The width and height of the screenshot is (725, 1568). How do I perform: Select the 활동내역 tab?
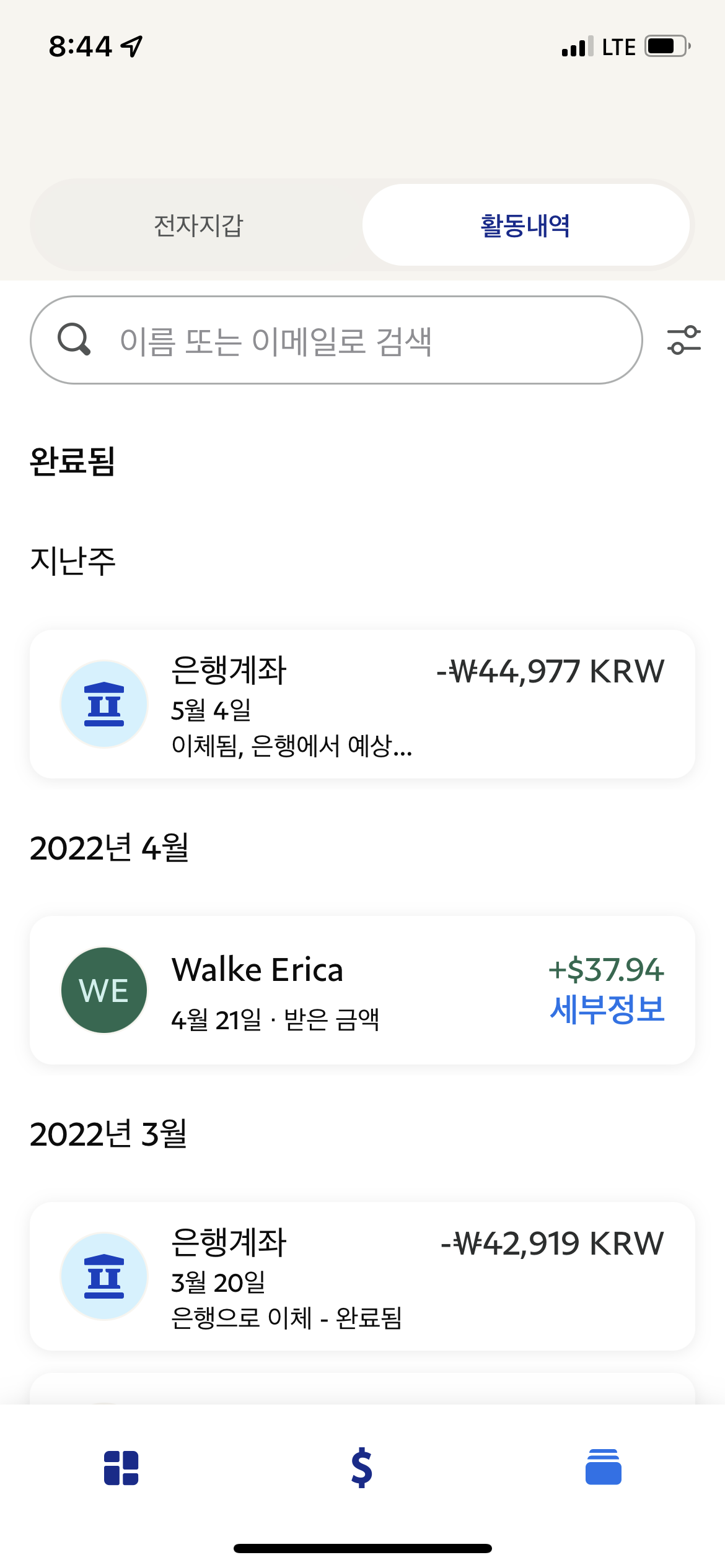525,225
